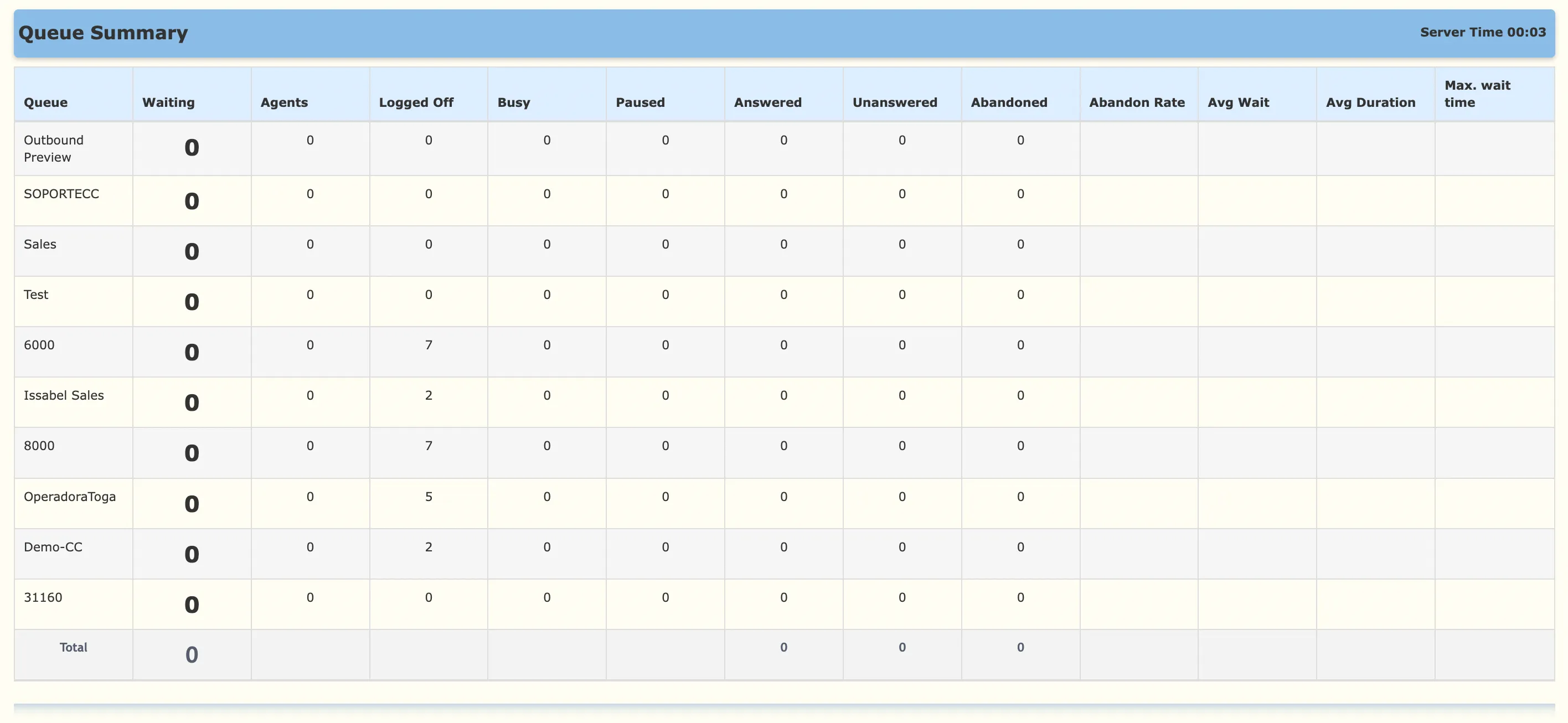Click the Demo-CC queue name
Image resolution: width=1568 pixels, height=723 pixels.
tap(53, 546)
